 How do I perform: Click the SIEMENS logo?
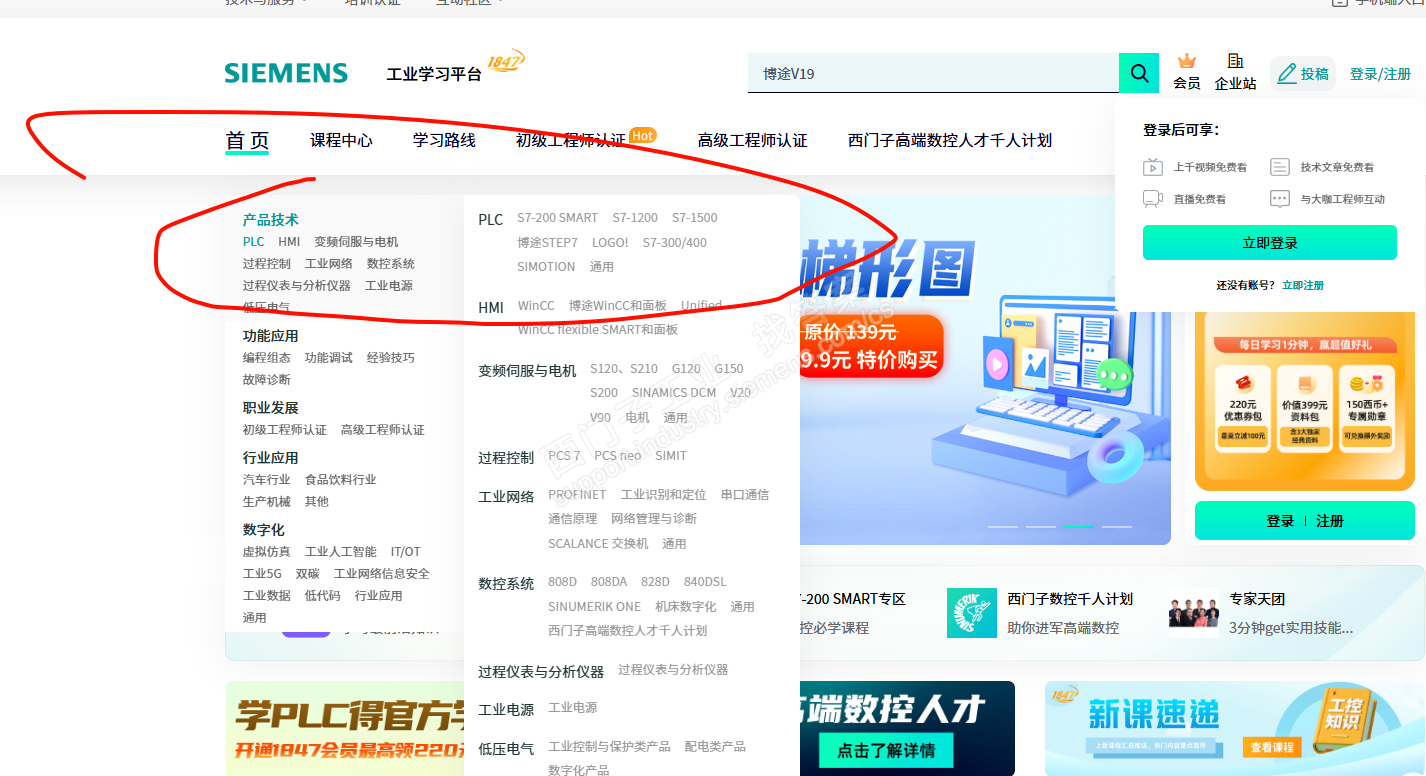tap(286, 73)
